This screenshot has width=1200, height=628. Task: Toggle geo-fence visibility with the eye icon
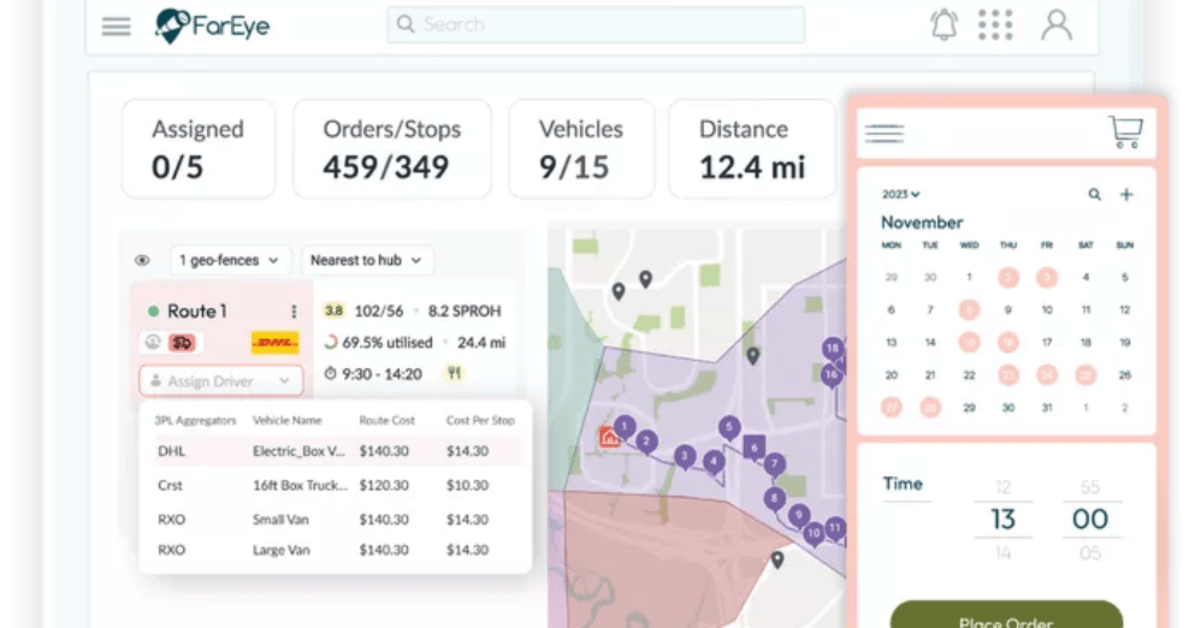(x=143, y=260)
